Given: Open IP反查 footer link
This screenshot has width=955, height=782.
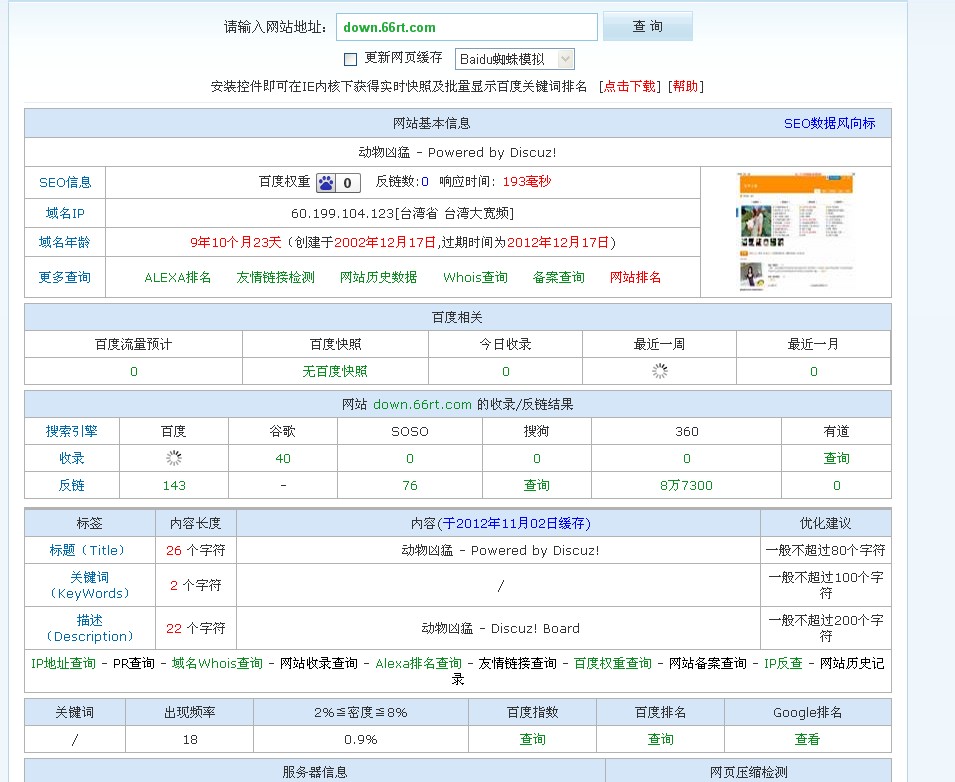Looking at the screenshot, I should click(x=783, y=663).
